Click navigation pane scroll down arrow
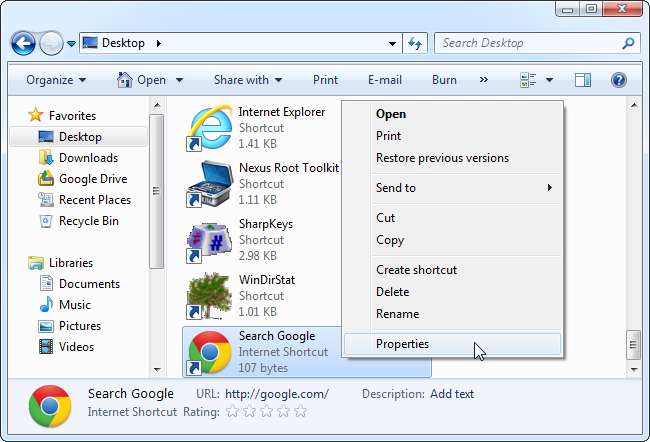650x442 pixels. (x=157, y=369)
